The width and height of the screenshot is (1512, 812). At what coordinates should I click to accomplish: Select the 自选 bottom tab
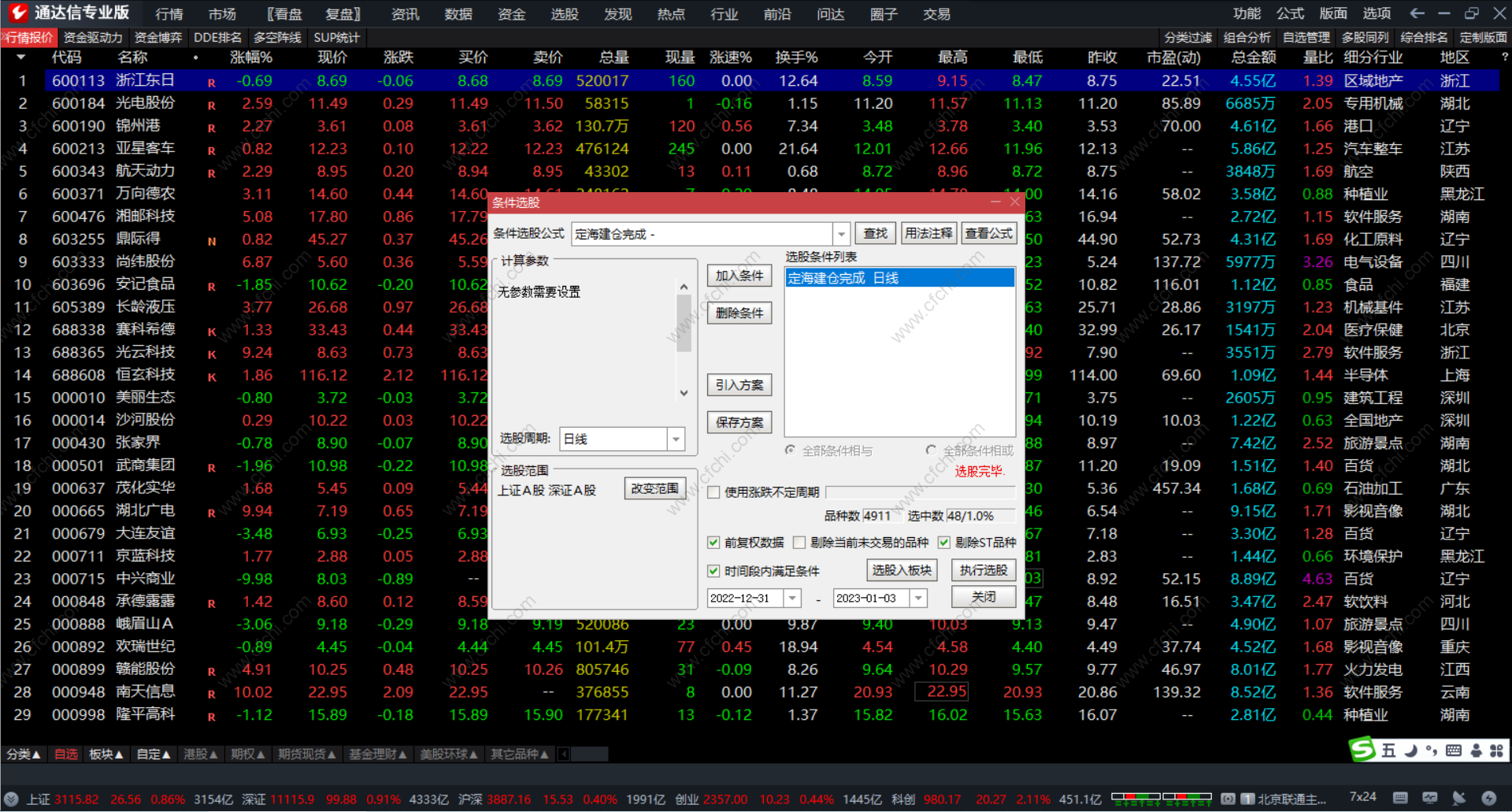(x=66, y=754)
